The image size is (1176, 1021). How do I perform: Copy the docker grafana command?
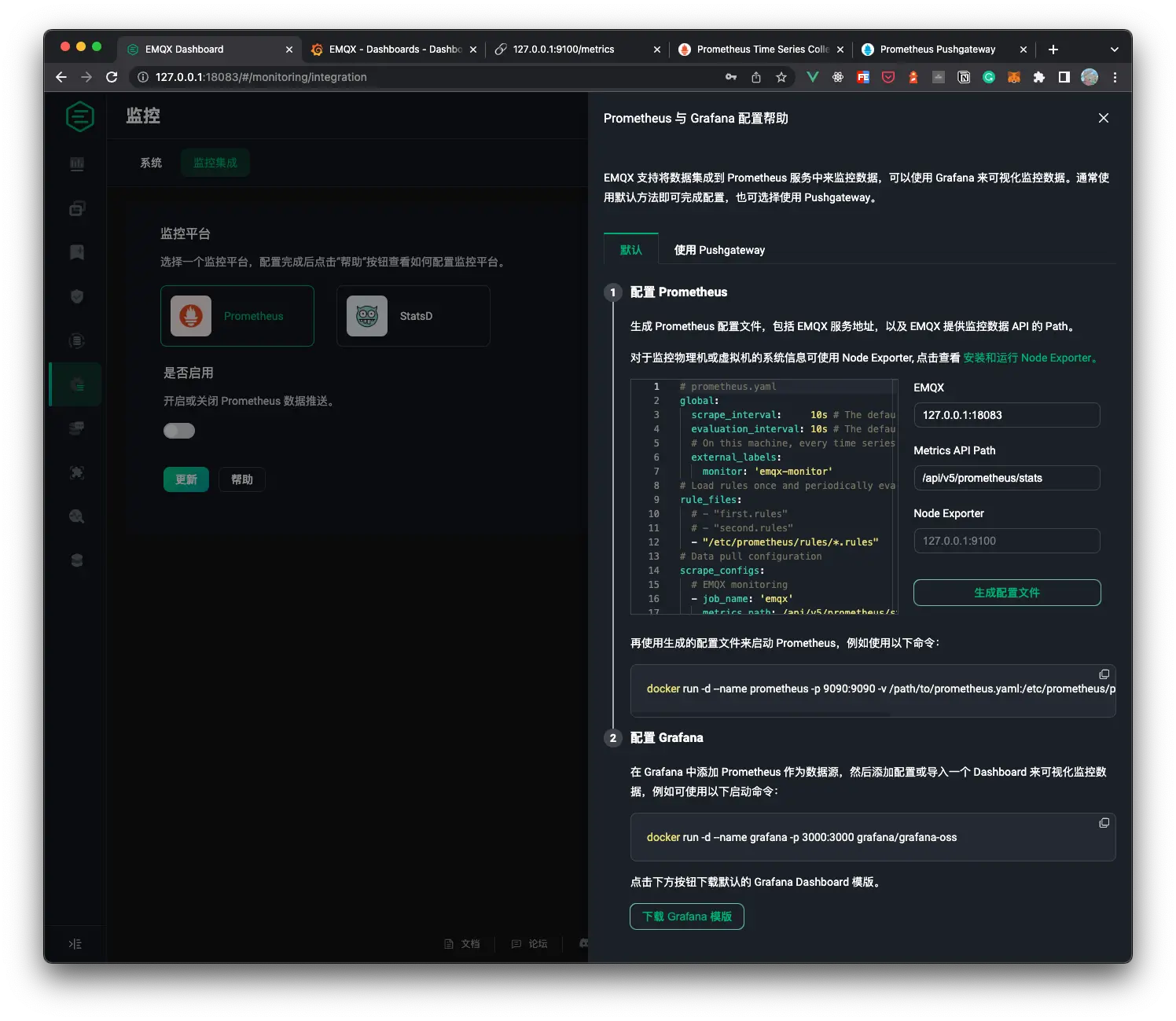[x=1104, y=822]
